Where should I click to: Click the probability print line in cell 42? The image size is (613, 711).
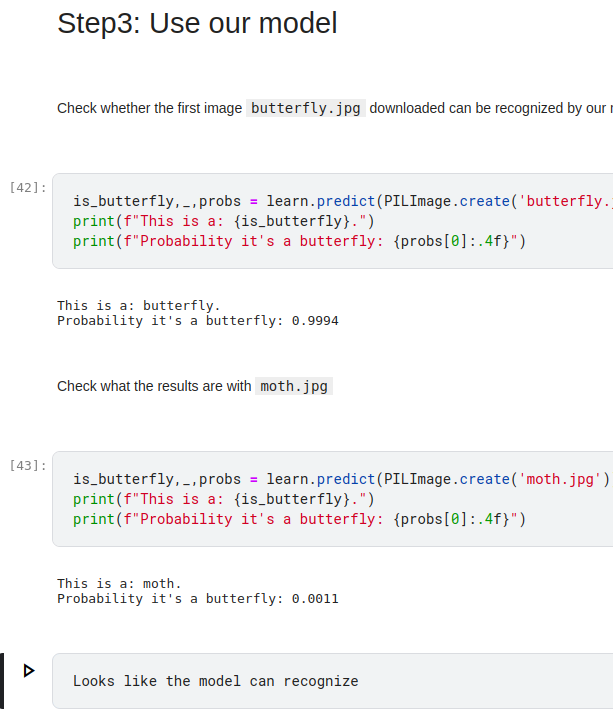(298, 241)
